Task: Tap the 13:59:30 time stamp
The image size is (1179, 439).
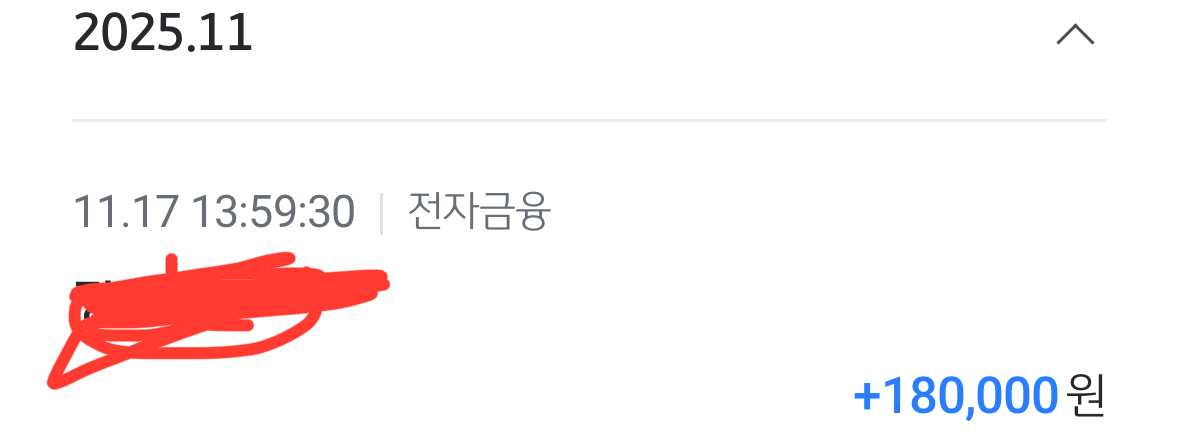Action: coord(273,213)
